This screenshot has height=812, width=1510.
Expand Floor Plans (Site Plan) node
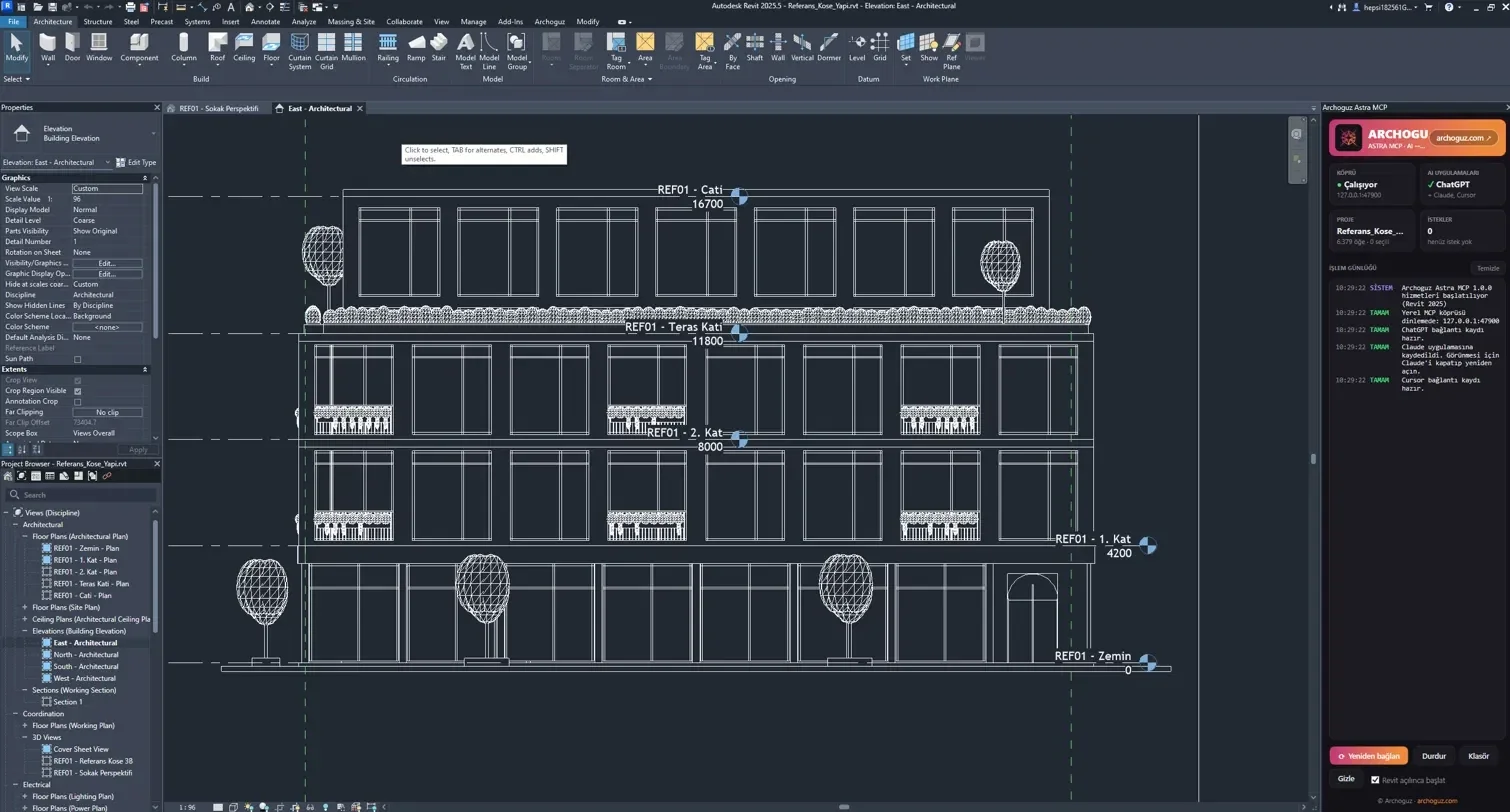pyautogui.click(x=25, y=607)
